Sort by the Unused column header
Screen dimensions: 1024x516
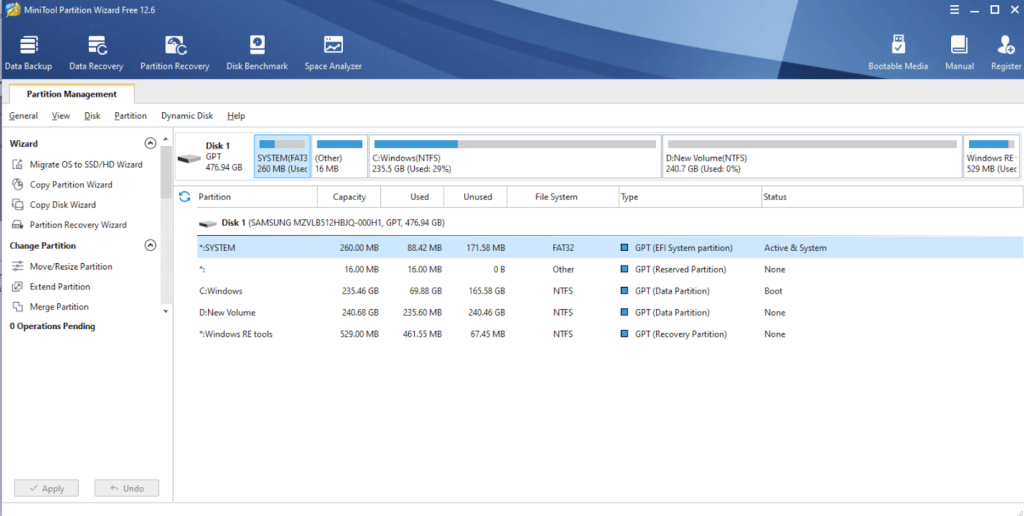click(475, 197)
